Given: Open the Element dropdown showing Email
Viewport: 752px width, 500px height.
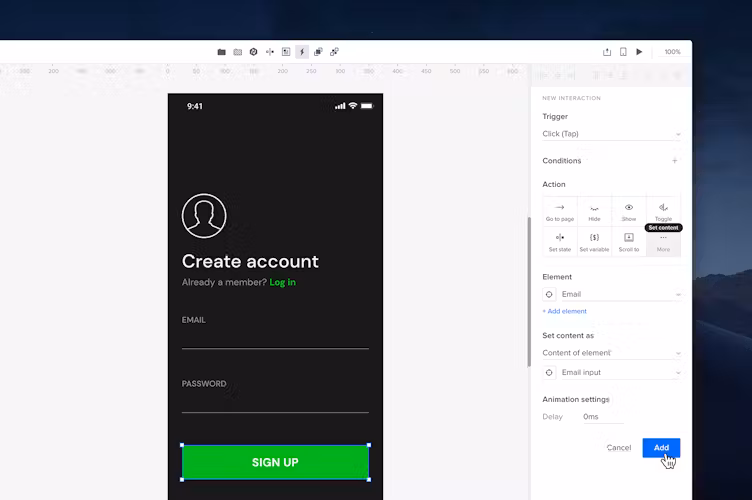Looking at the screenshot, I should tap(621, 294).
